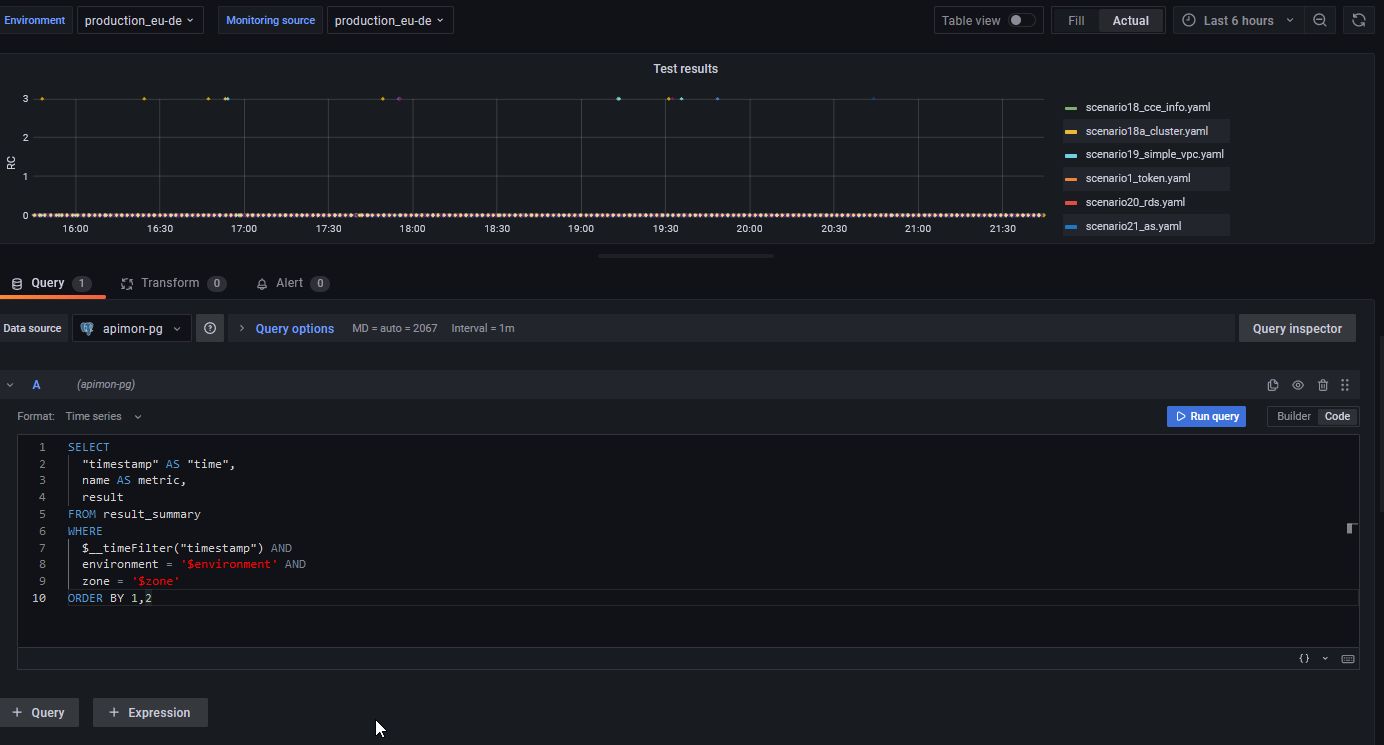Screen dimensions: 1384x745
Task: Hide query A's response with the eye icon
Action: [x=1298, y=385]
